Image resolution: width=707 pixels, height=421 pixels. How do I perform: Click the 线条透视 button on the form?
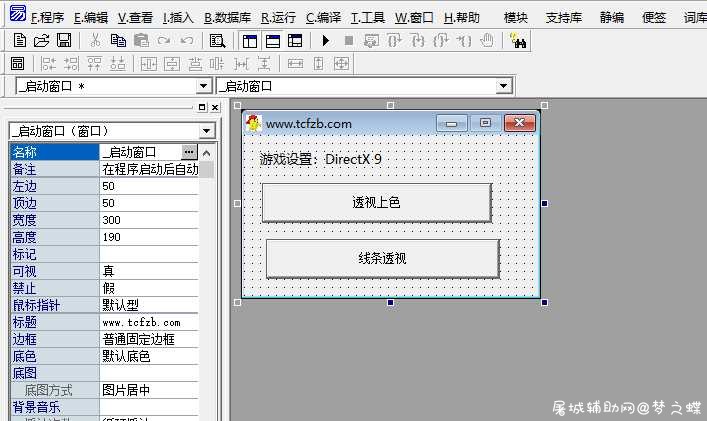click(382, 258)
